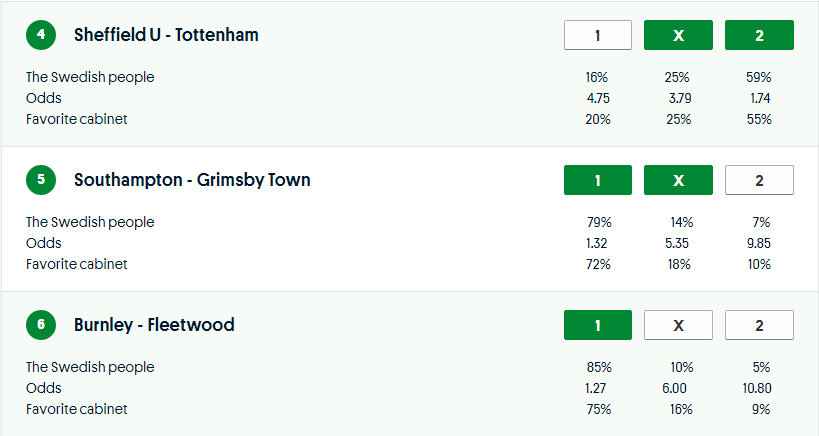Screen dimensions: 819x436
Task: Click the 6.00 draw odds for Burnley - Fleetwood
Action: pos(678,388)
